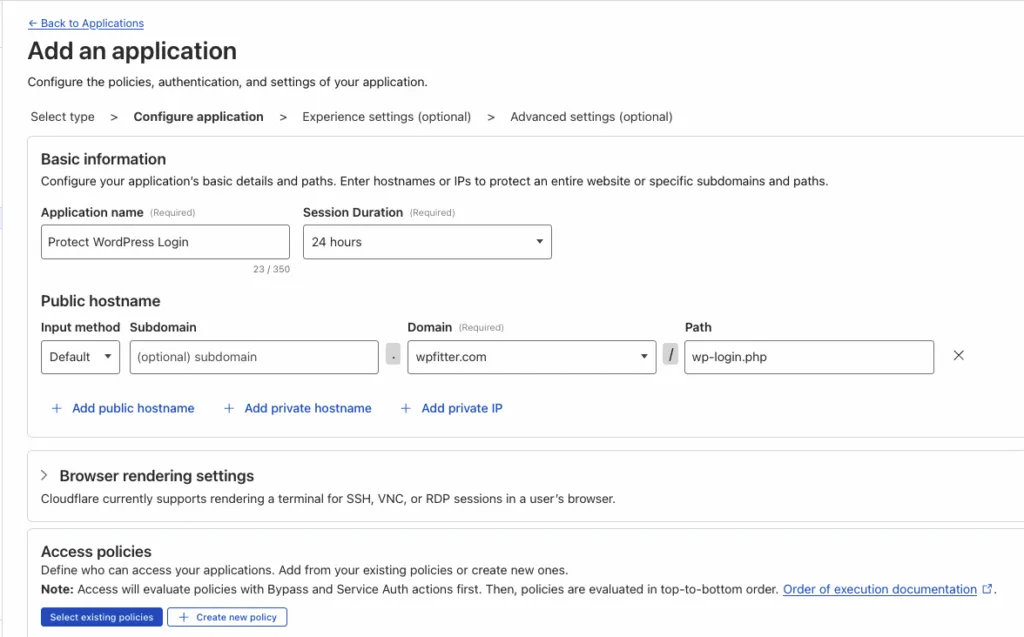This screenshot has height=637, width=1024.
Task: Click the plus icon for Add private IP
Action: coord(404,408)
